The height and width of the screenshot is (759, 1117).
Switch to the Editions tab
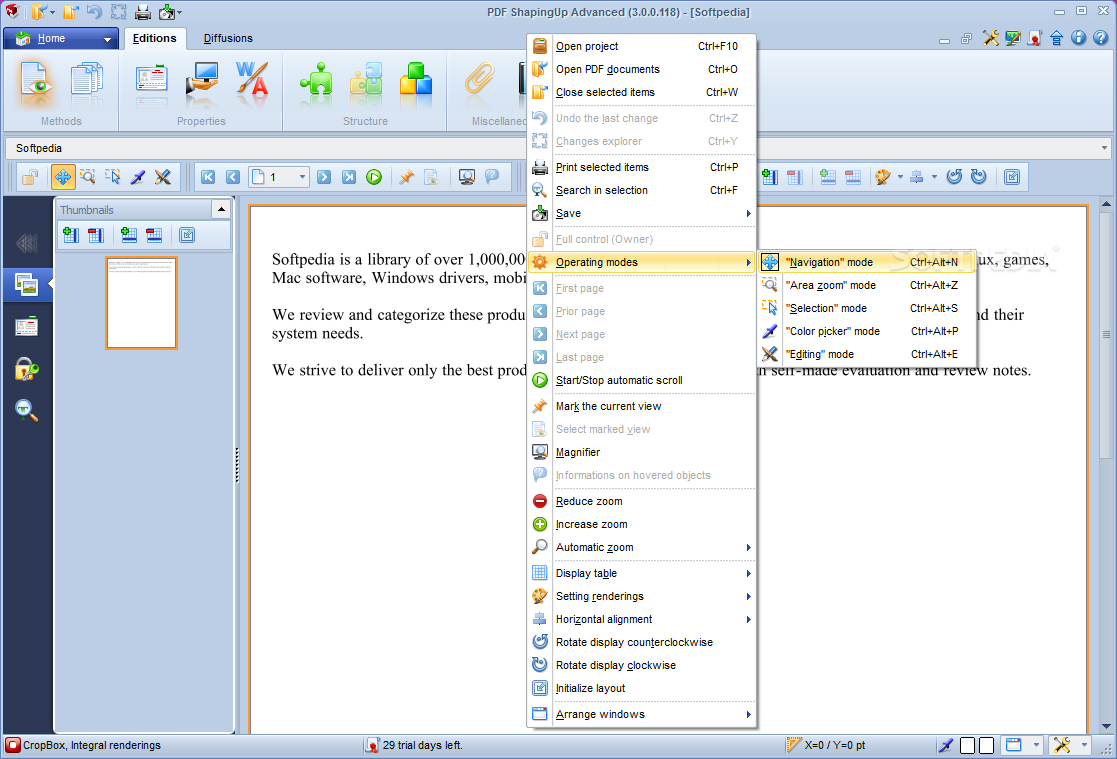tap(155, 38)
